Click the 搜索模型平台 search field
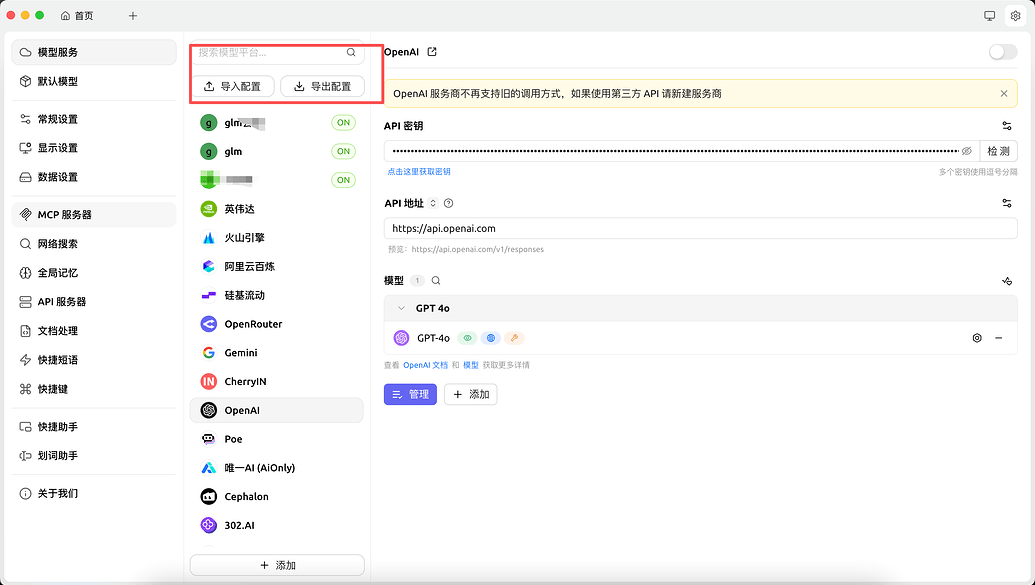 pos(277,52)
